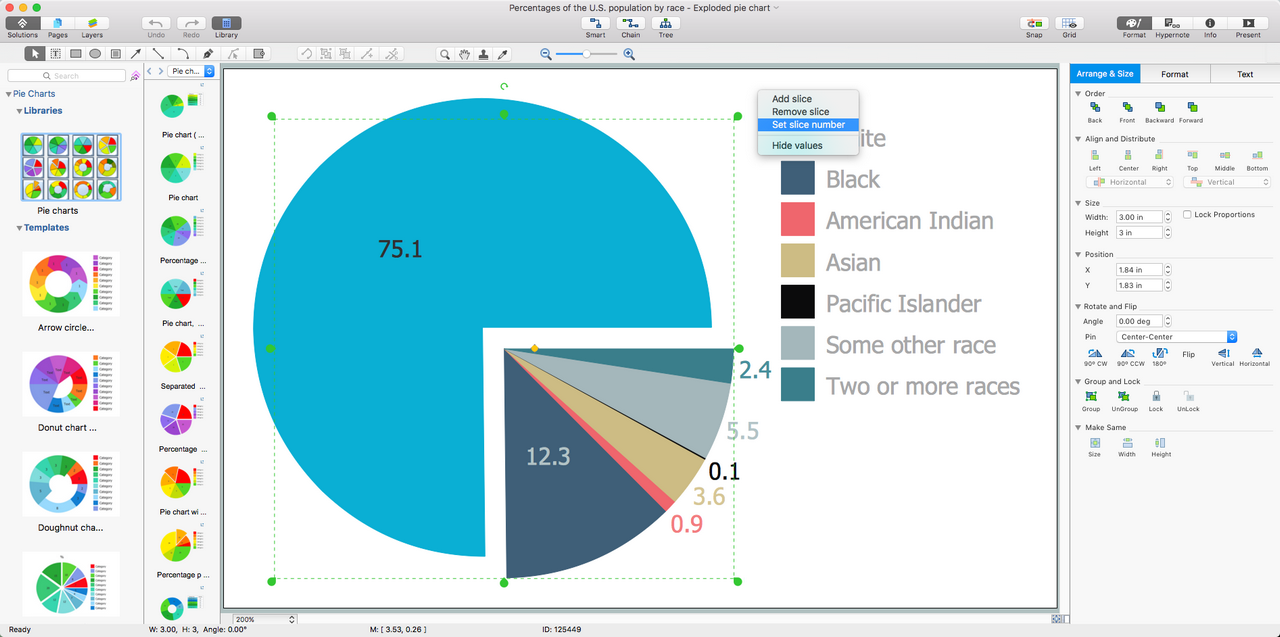Rotate object 90° CW
The image size is (1280, 637).
1096,357
